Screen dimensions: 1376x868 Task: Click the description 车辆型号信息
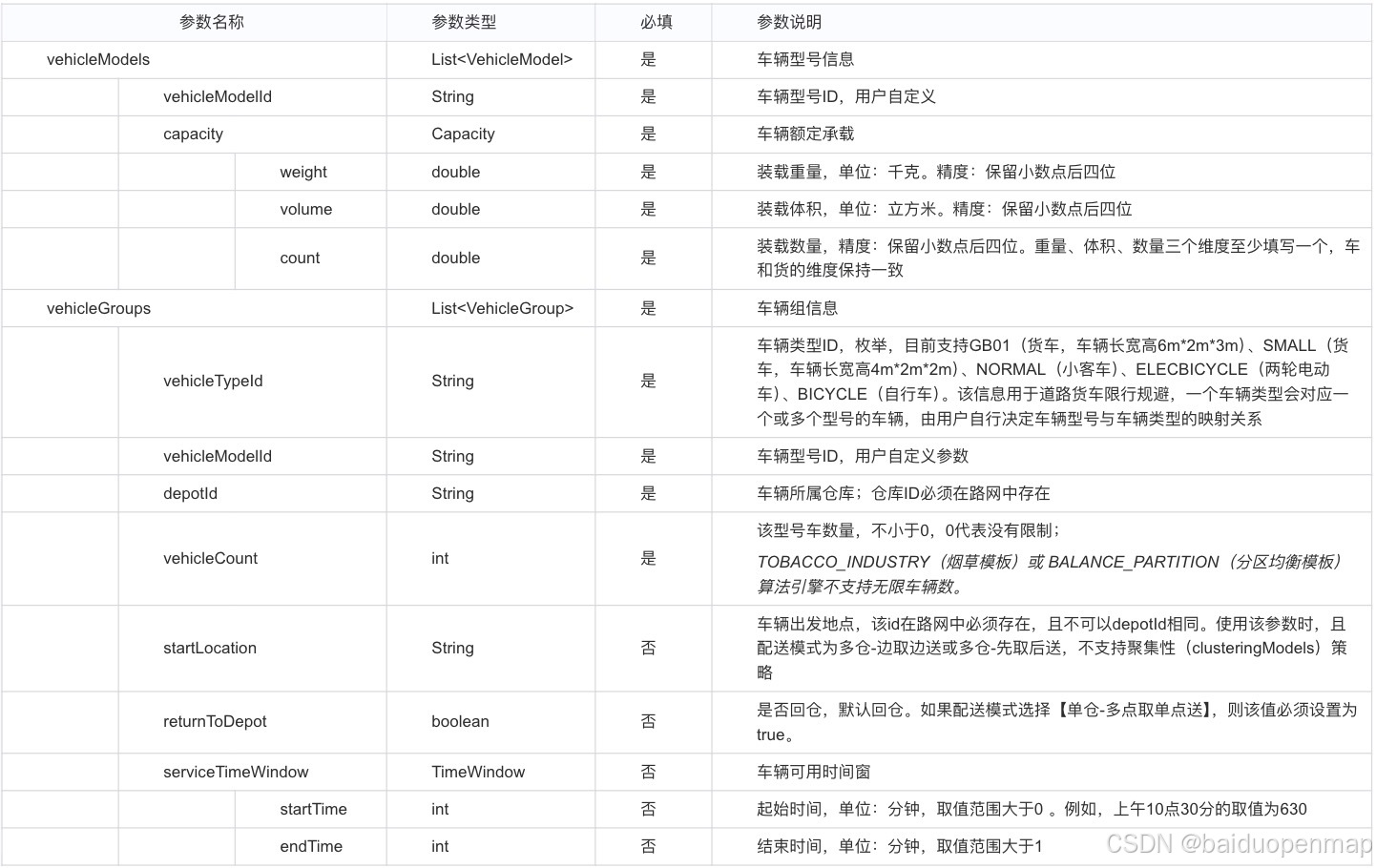[x=805, y=59]
